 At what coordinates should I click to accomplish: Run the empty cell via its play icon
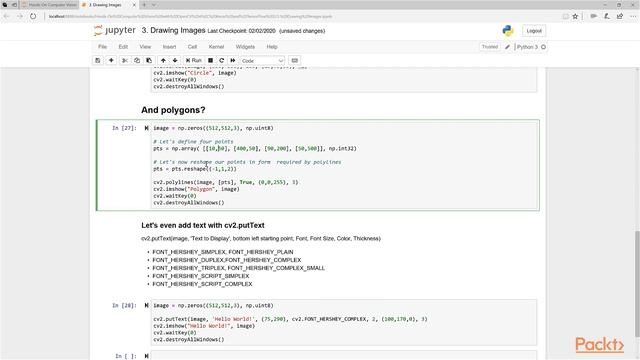pos(146,356)
